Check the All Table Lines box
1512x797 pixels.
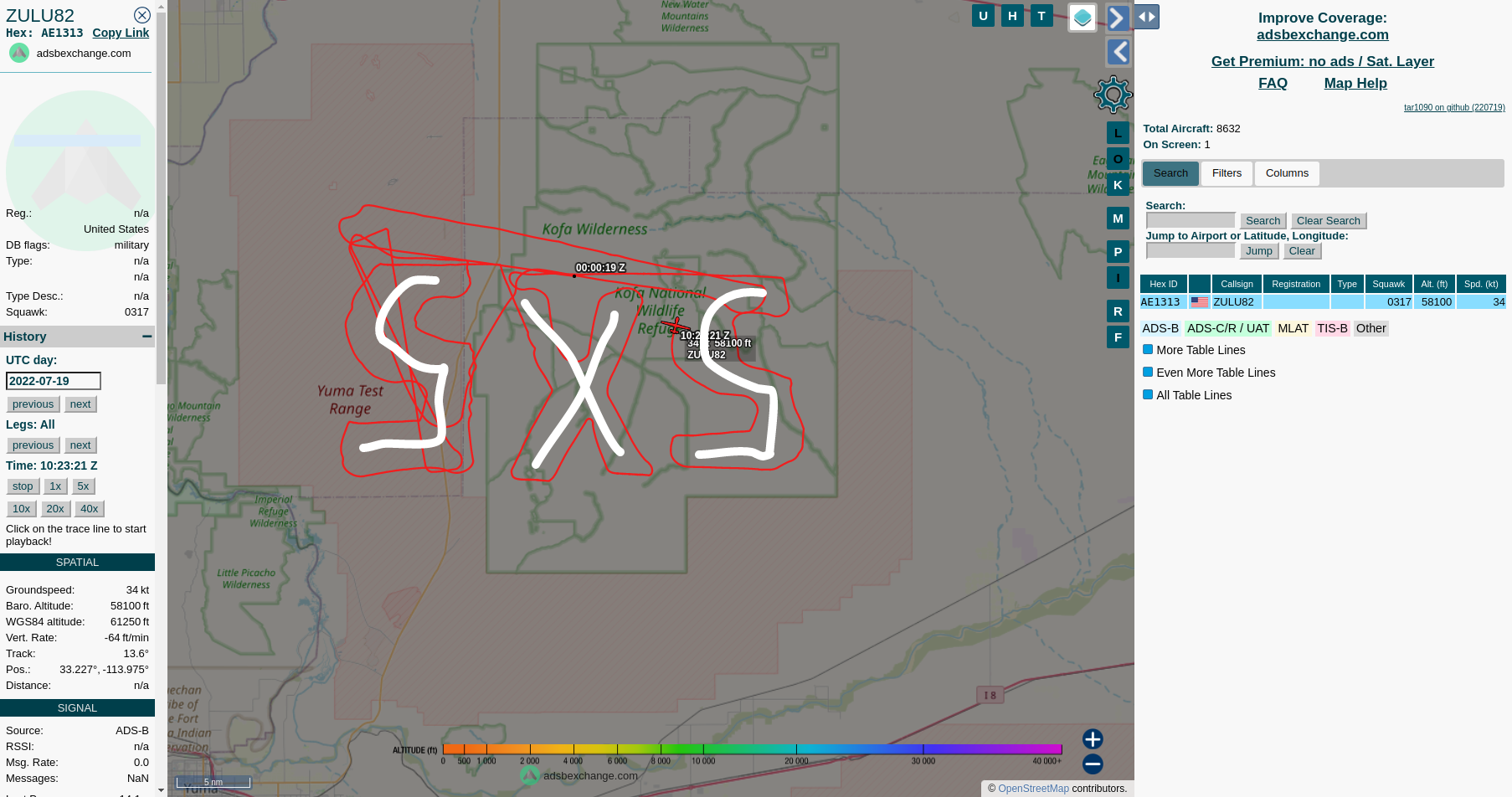click(1148, 395)
